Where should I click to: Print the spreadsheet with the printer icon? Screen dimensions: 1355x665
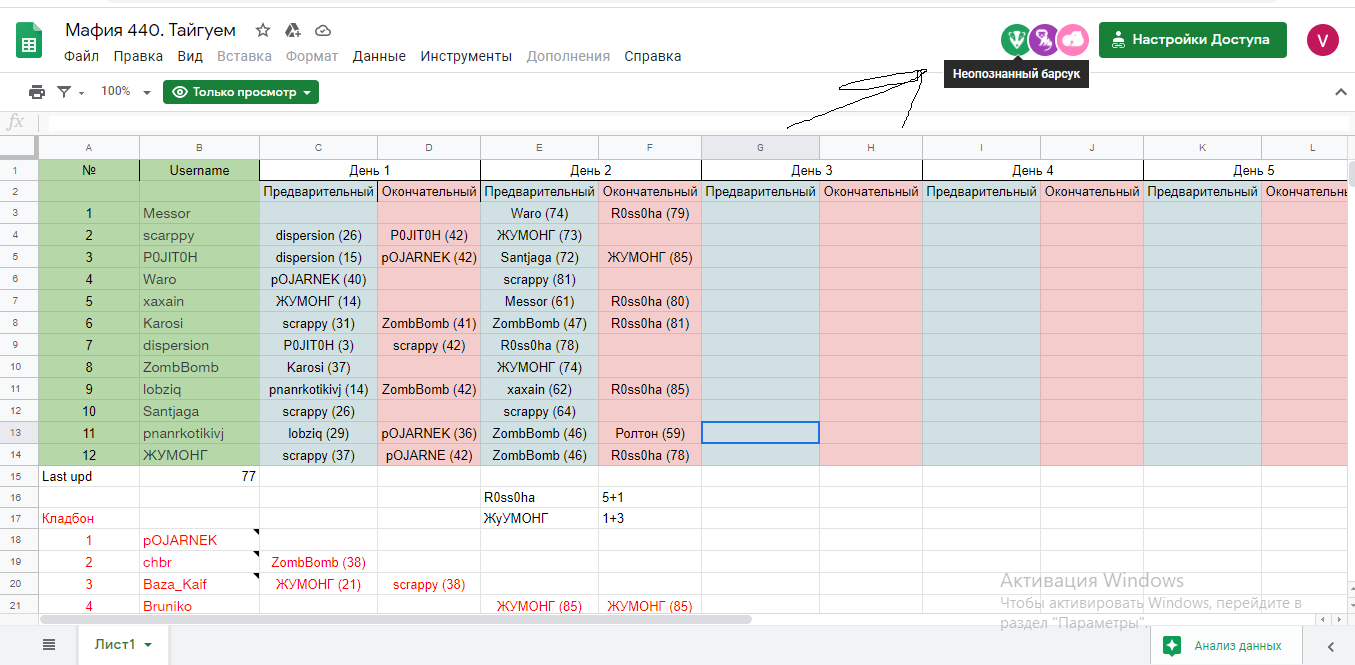click(37, 92)
